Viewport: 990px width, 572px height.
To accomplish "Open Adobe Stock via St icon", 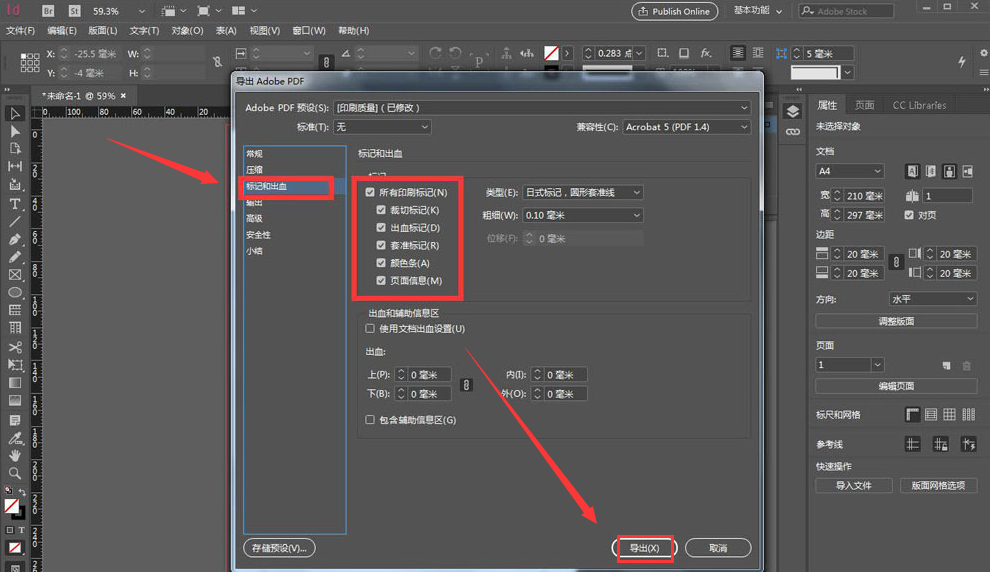I will (x=75, y=11).
